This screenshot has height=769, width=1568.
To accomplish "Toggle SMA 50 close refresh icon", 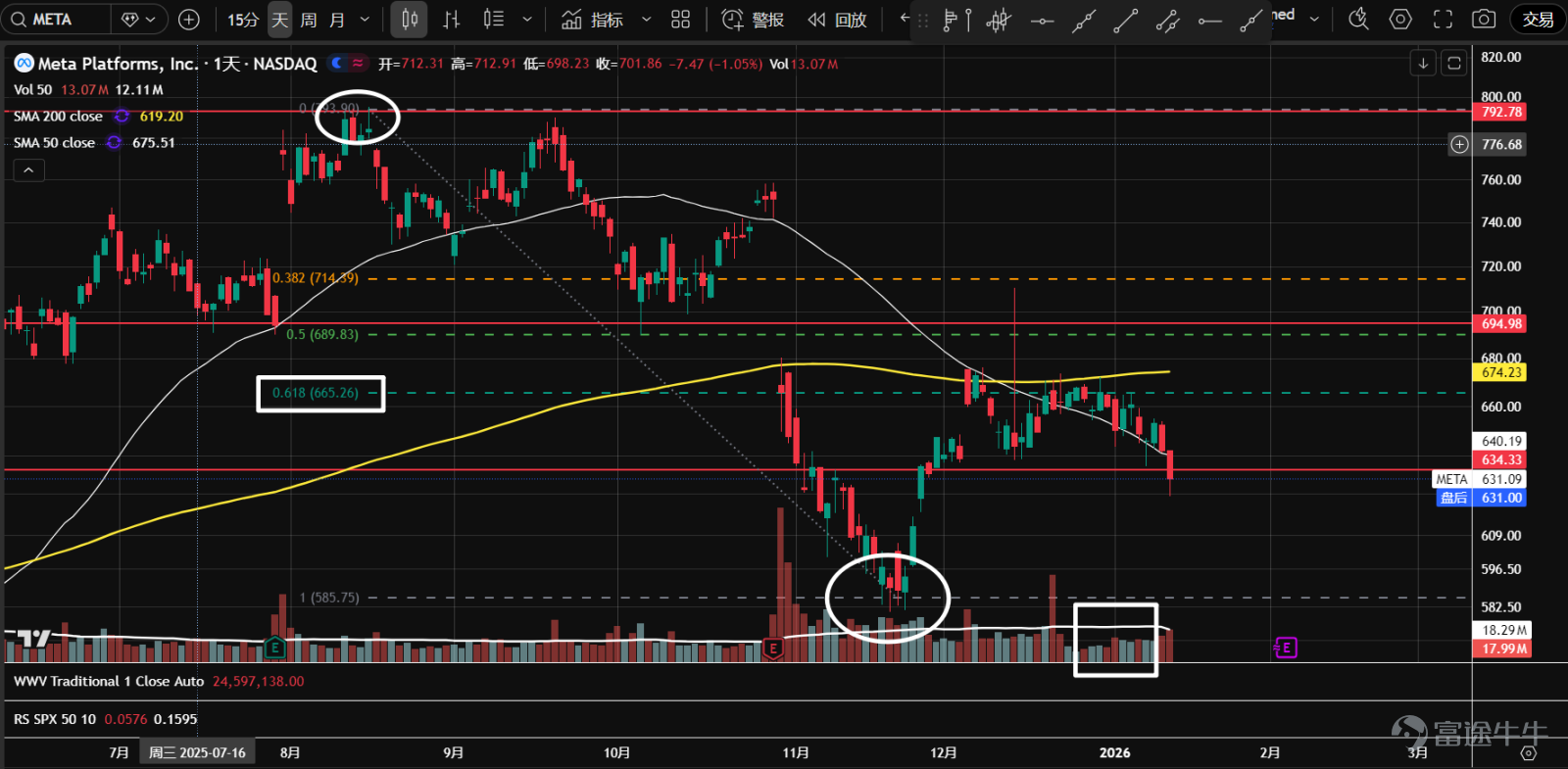I will (114, 142).
